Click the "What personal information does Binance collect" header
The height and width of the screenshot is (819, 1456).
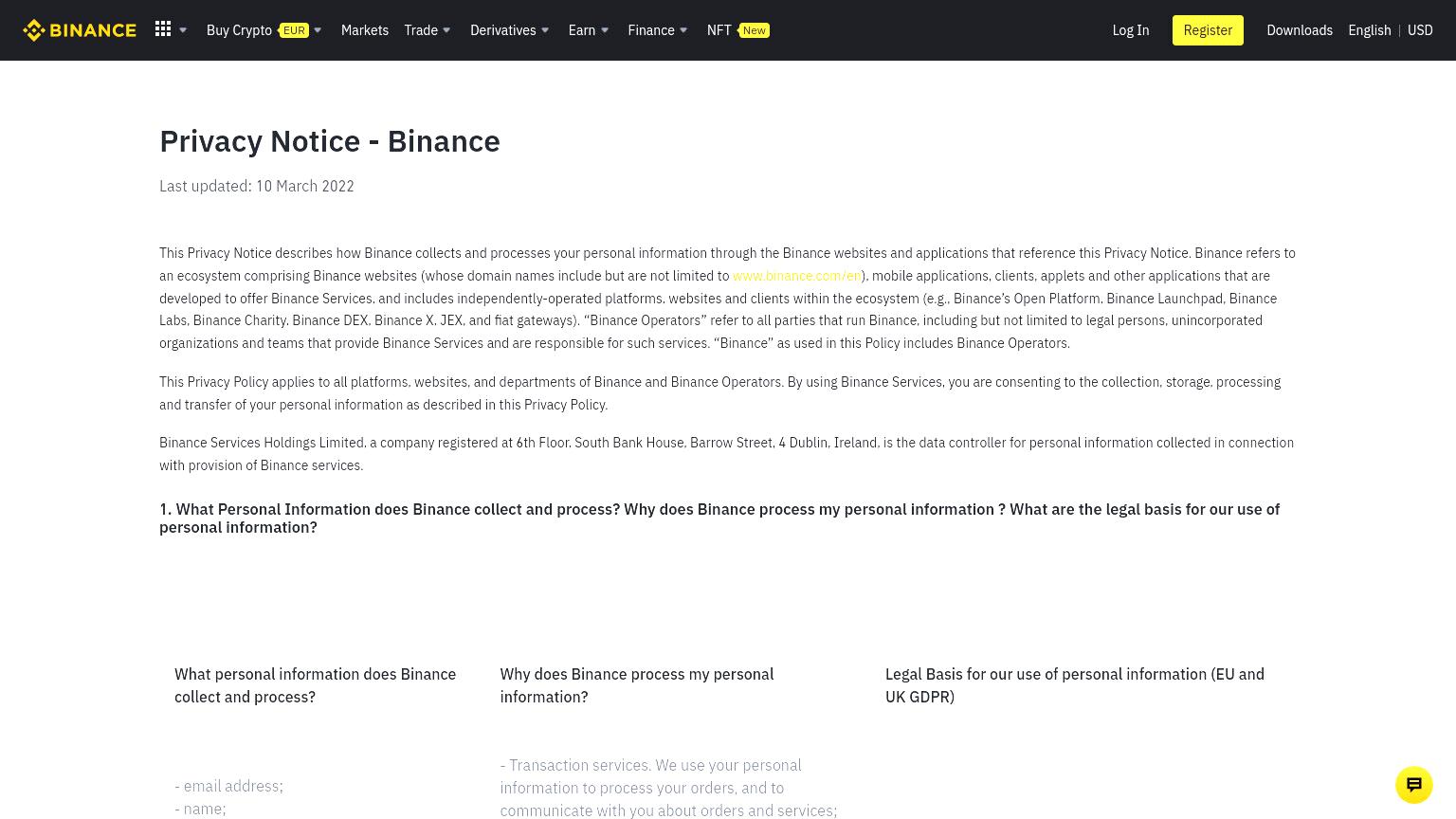[316, 685]
